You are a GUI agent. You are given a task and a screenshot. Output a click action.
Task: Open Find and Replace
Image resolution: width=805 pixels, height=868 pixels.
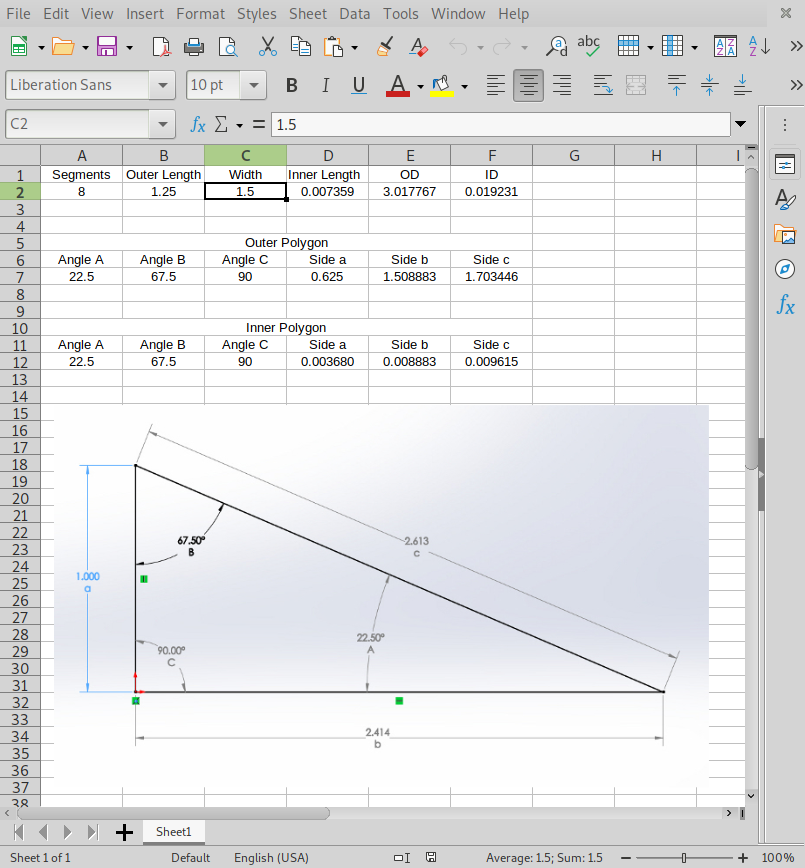pyautogui.click(x=556, y=46)
